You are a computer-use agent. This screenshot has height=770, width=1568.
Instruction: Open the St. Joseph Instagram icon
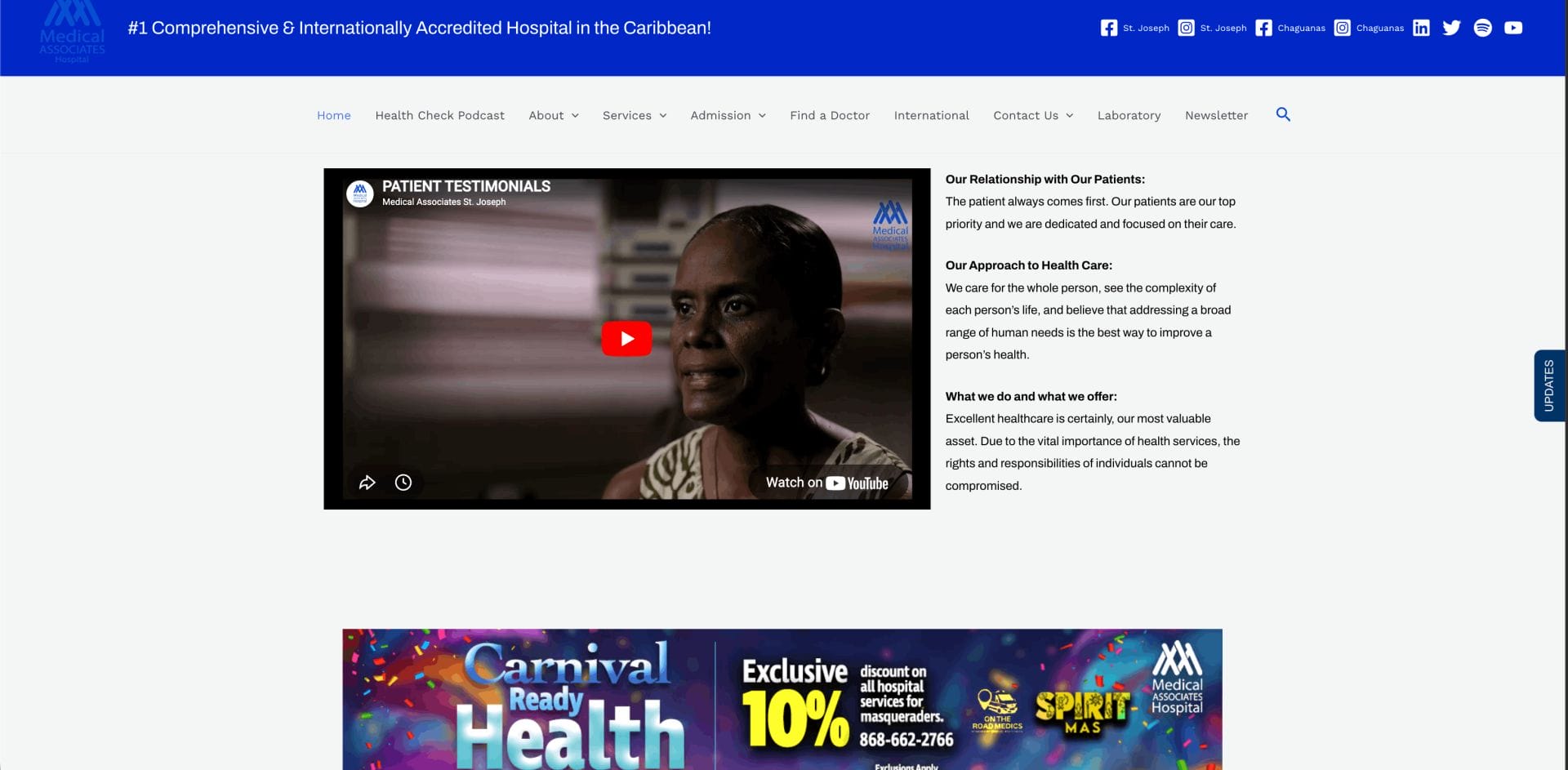click(x=1186, y=28)
